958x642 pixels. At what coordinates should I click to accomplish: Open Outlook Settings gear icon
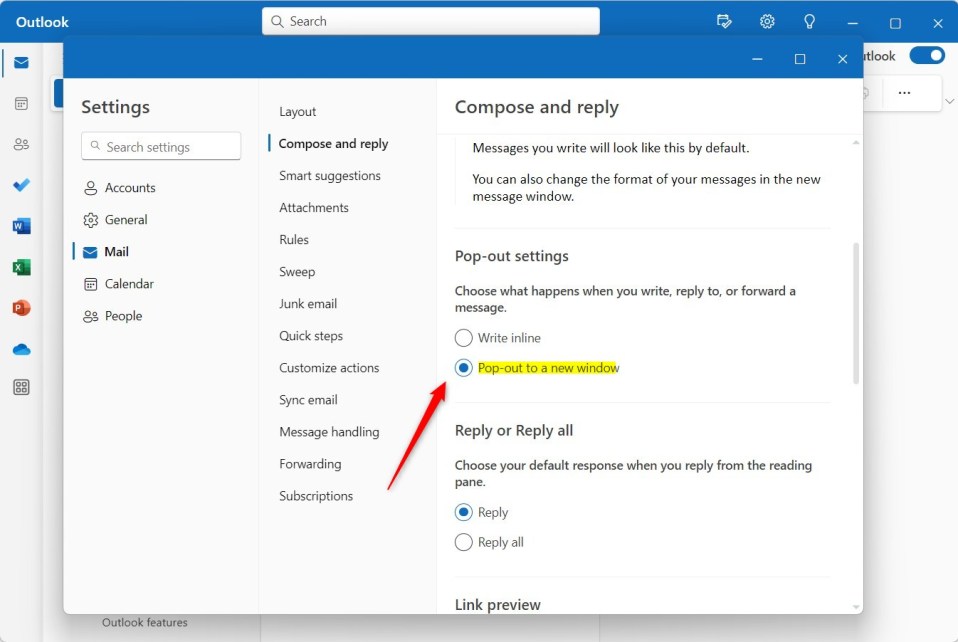[766, 20]
